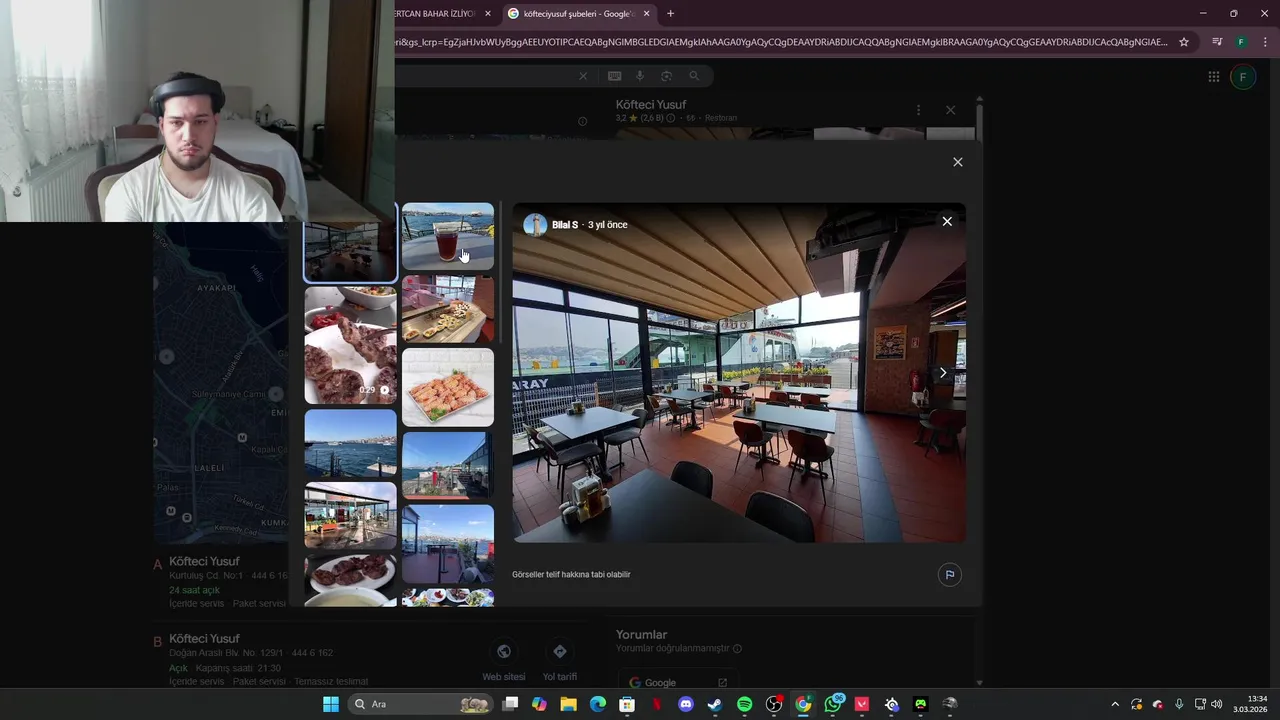The height and width of the screenshot is (720, 1280).
Task: Open Microsoft Edge from the taskbar
Action: (x=597, y=704)
